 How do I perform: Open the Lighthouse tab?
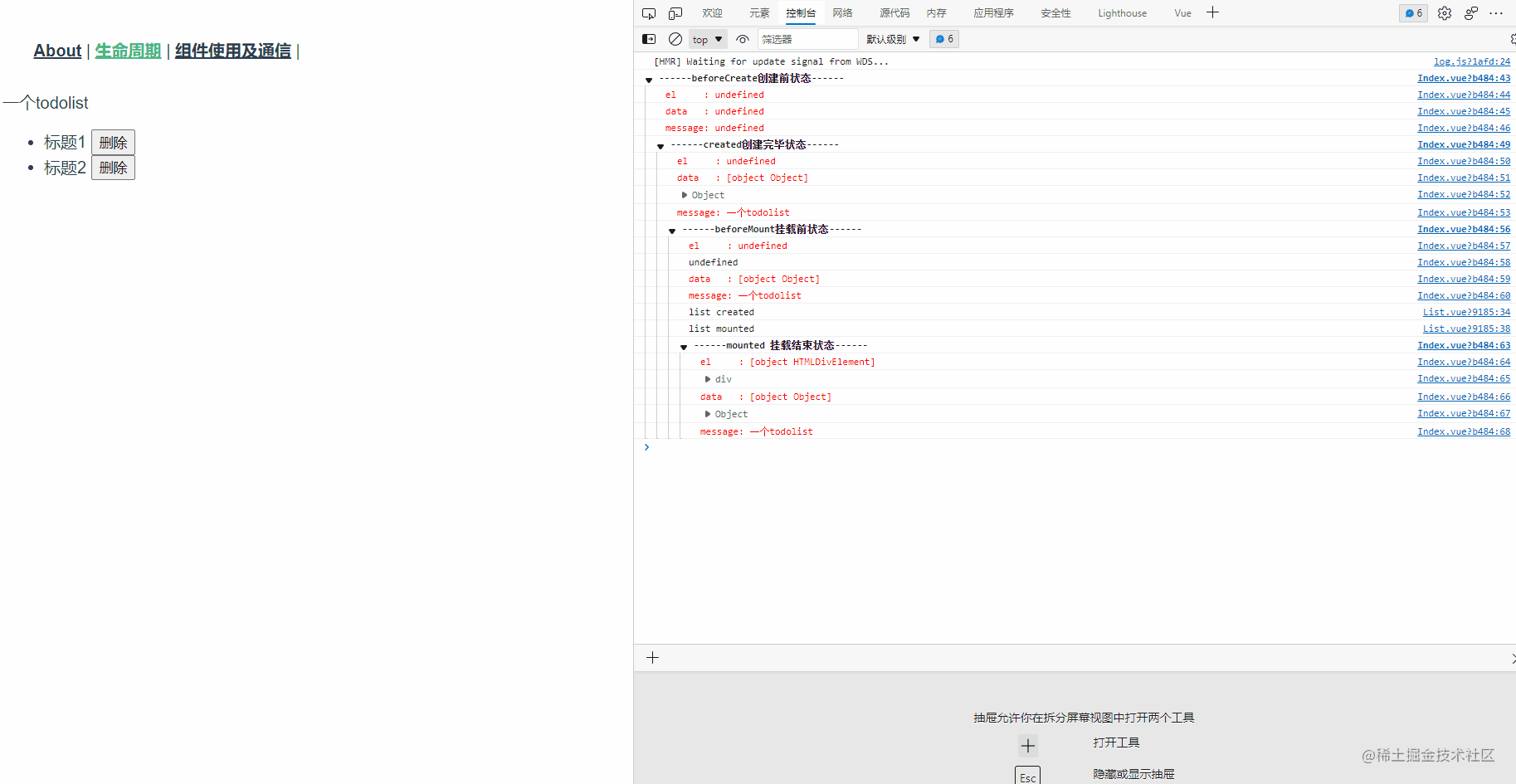[1122, 13]
